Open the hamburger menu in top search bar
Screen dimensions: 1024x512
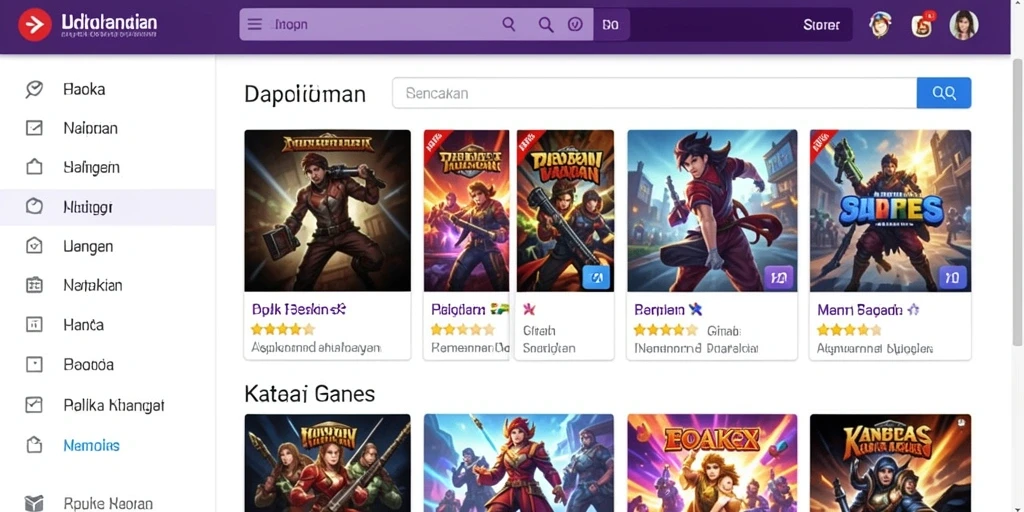(x=255, y=25)
